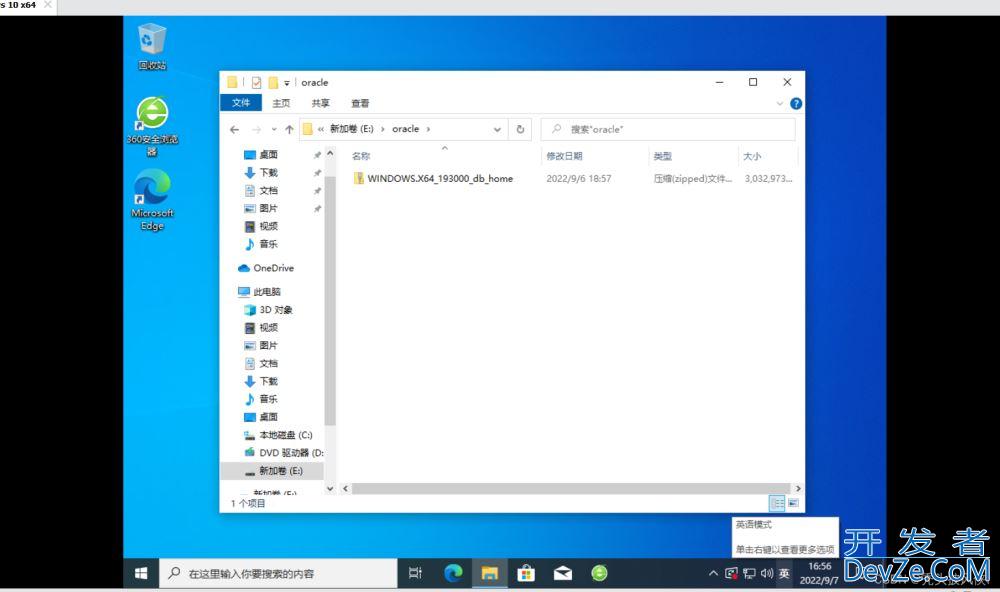Click the taskbar search box
This screenshot has height=592, width=1000.
[x=278, y=573]
